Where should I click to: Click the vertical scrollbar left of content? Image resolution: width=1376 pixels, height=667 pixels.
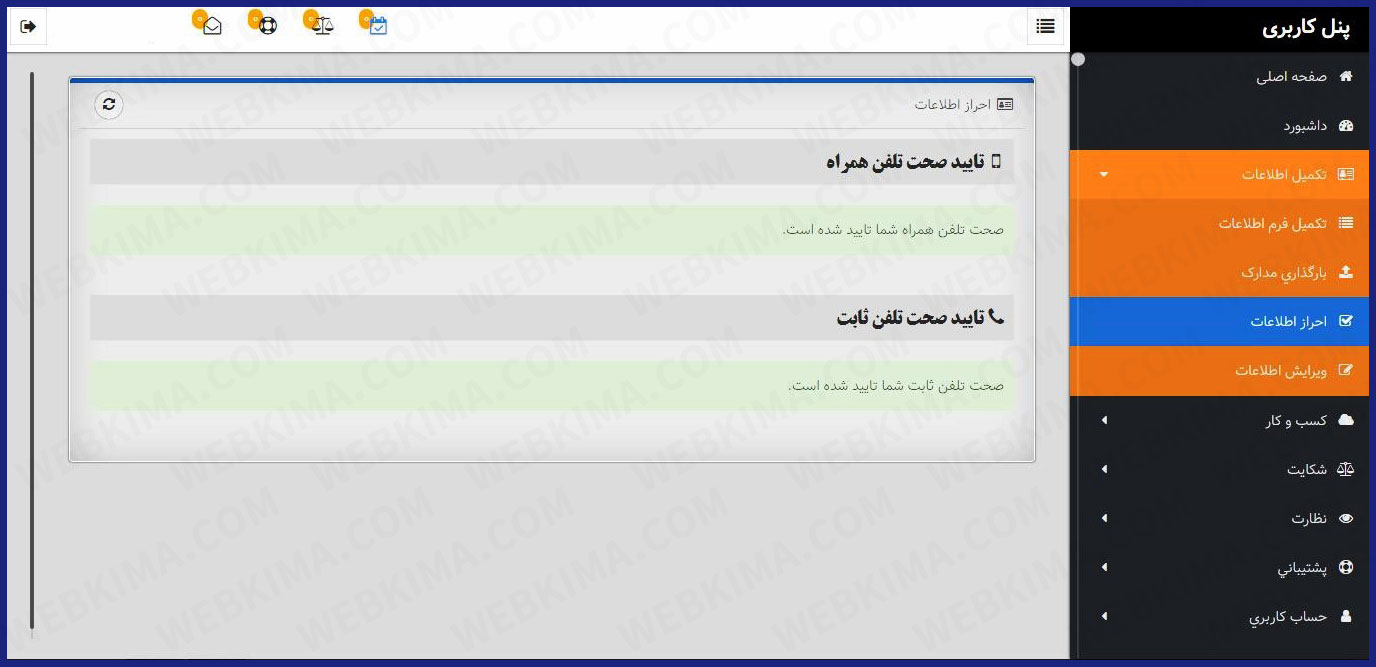click(x=32, y=350)
